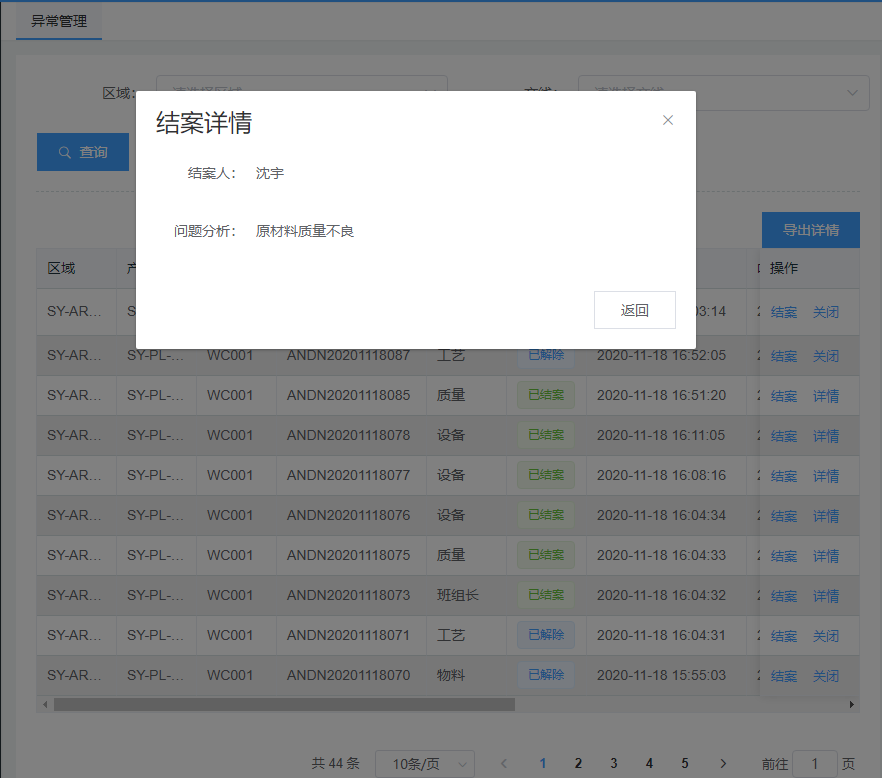Click the 导出详情 export button
The height and width of the screenshot is (778, 882).
810,230
